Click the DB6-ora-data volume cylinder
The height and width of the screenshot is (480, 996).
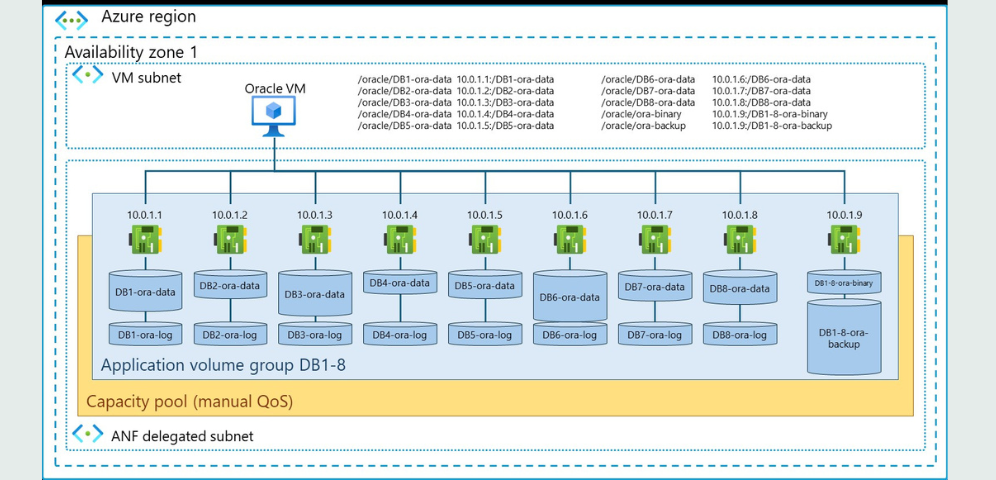pyautogui.click(x=570, y=296)
